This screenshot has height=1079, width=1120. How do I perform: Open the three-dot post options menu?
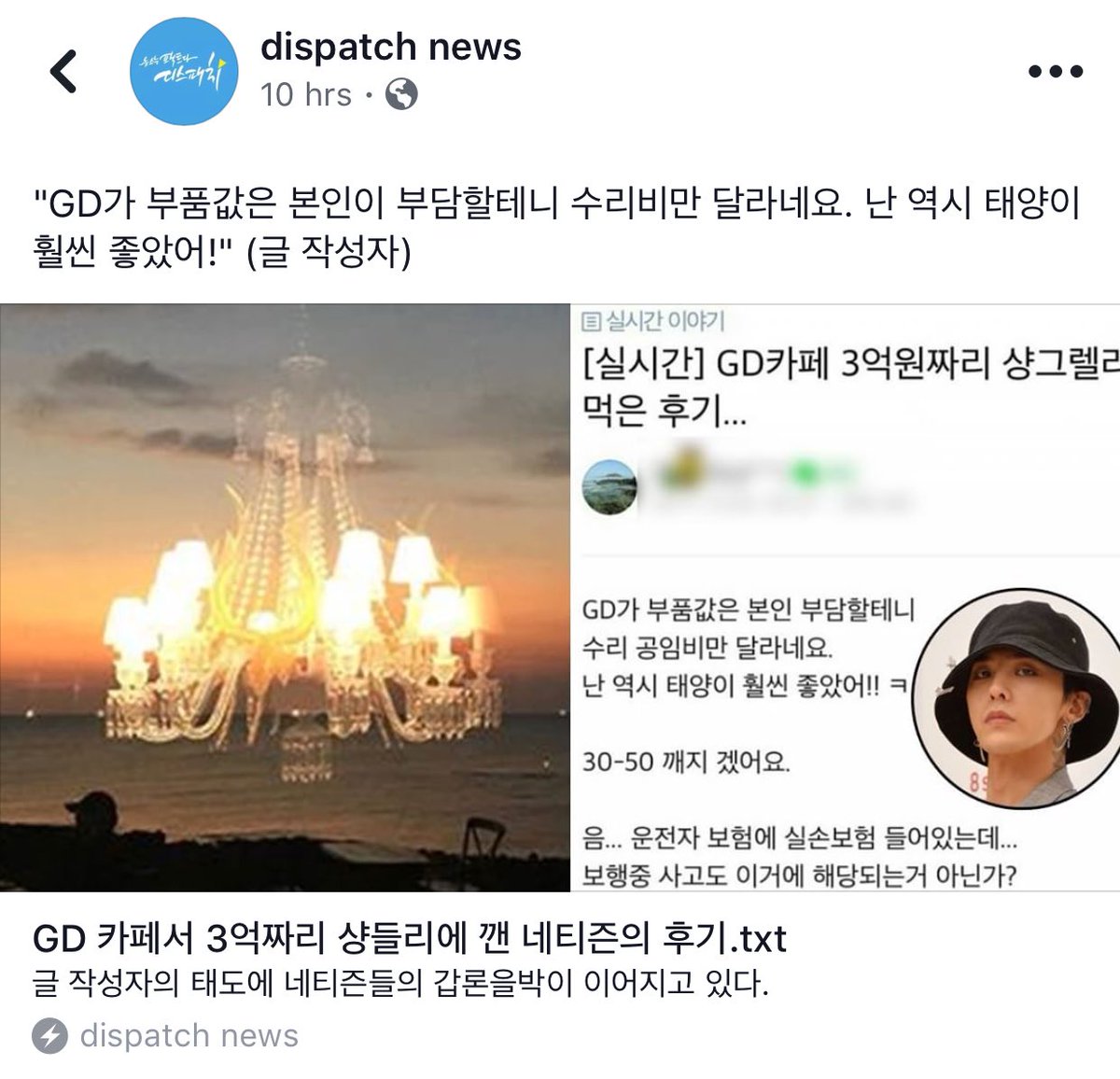(1056, 72)
